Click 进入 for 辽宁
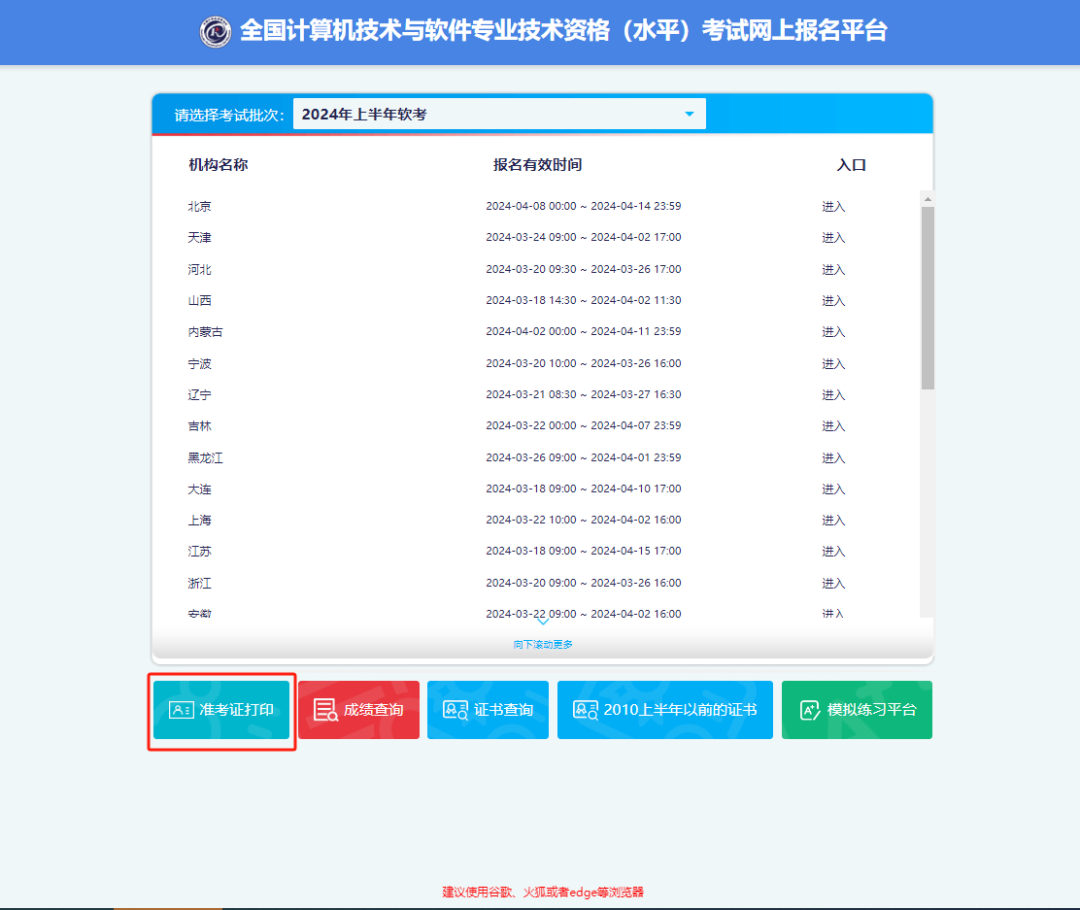The image size is (1080, 910). coord(833,395)
